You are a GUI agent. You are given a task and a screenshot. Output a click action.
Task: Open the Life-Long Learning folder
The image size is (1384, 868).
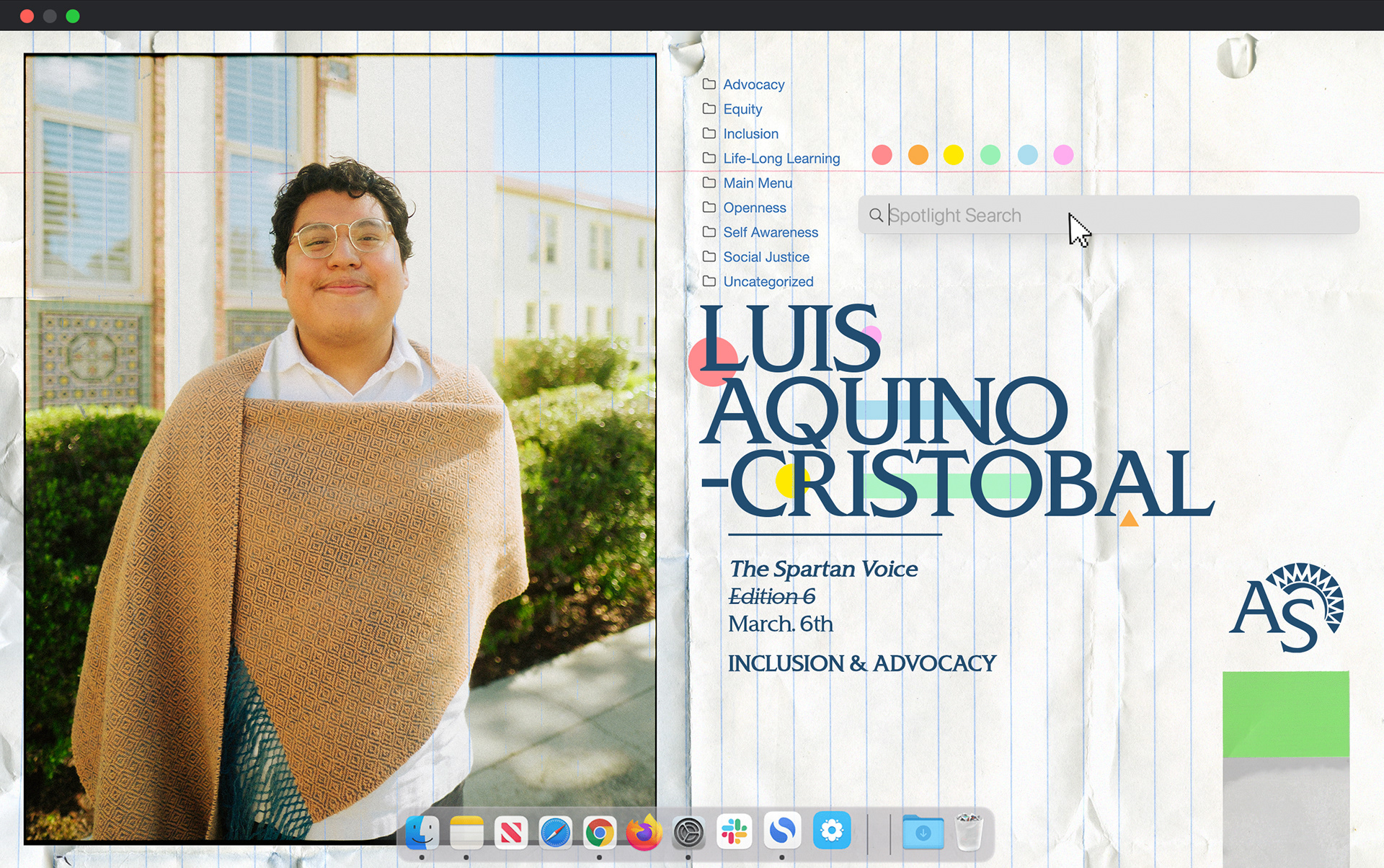pos(781,158)
